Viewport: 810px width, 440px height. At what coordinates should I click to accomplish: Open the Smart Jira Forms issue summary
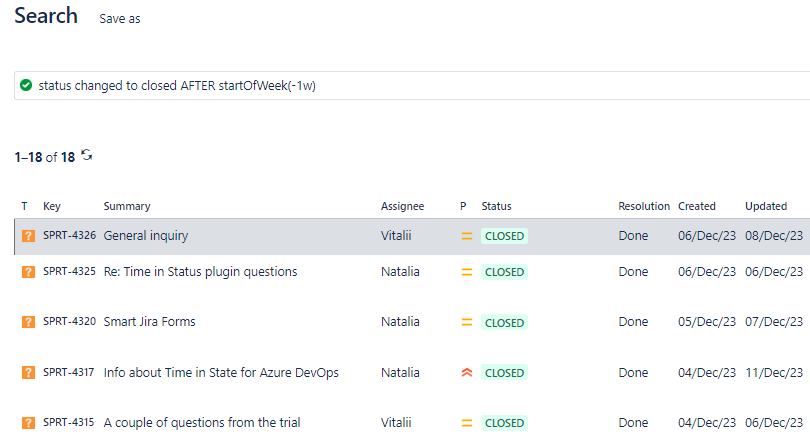tap(150, 322)
